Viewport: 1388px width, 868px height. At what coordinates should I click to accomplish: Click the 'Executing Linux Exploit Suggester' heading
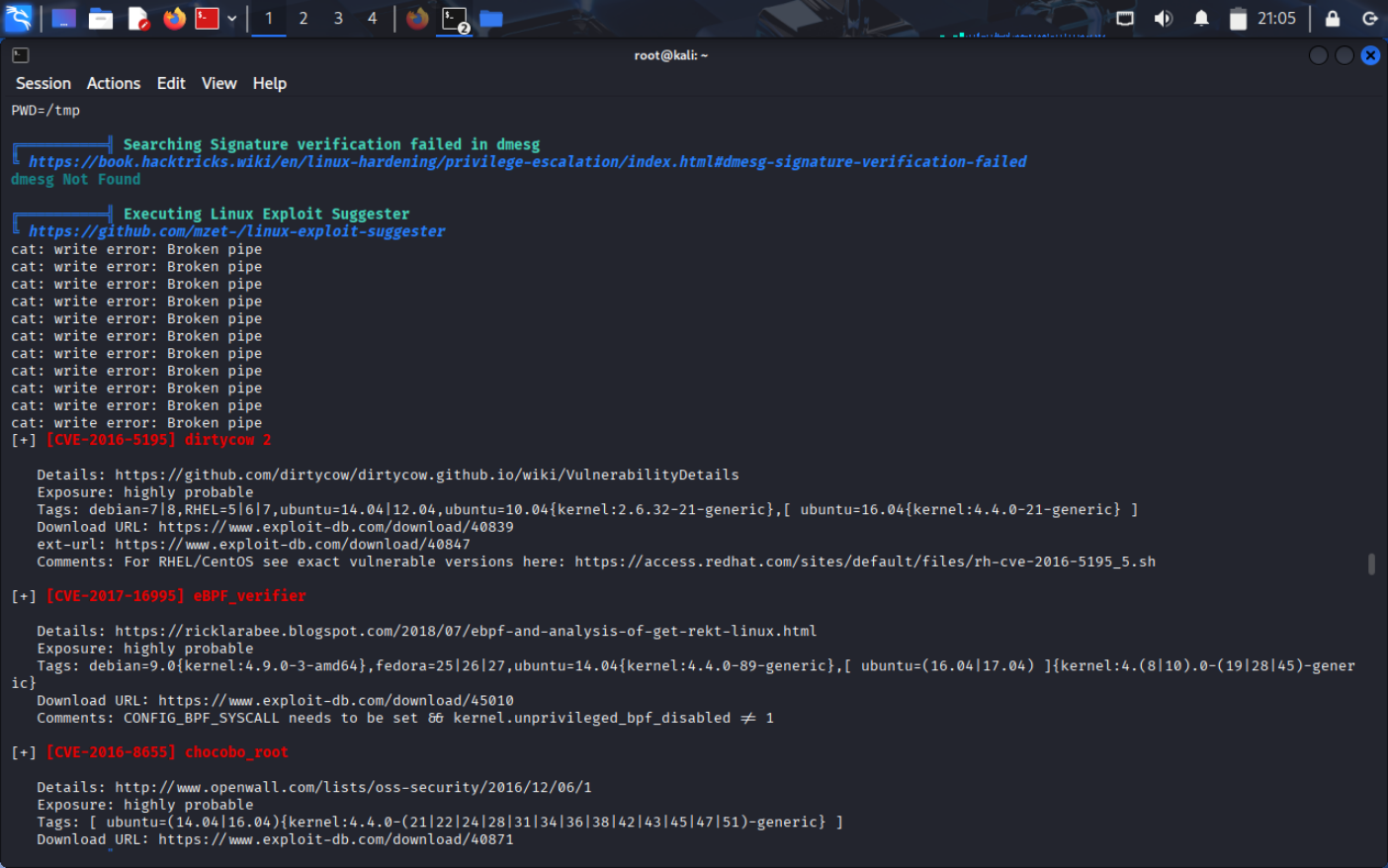coord(266,214)
